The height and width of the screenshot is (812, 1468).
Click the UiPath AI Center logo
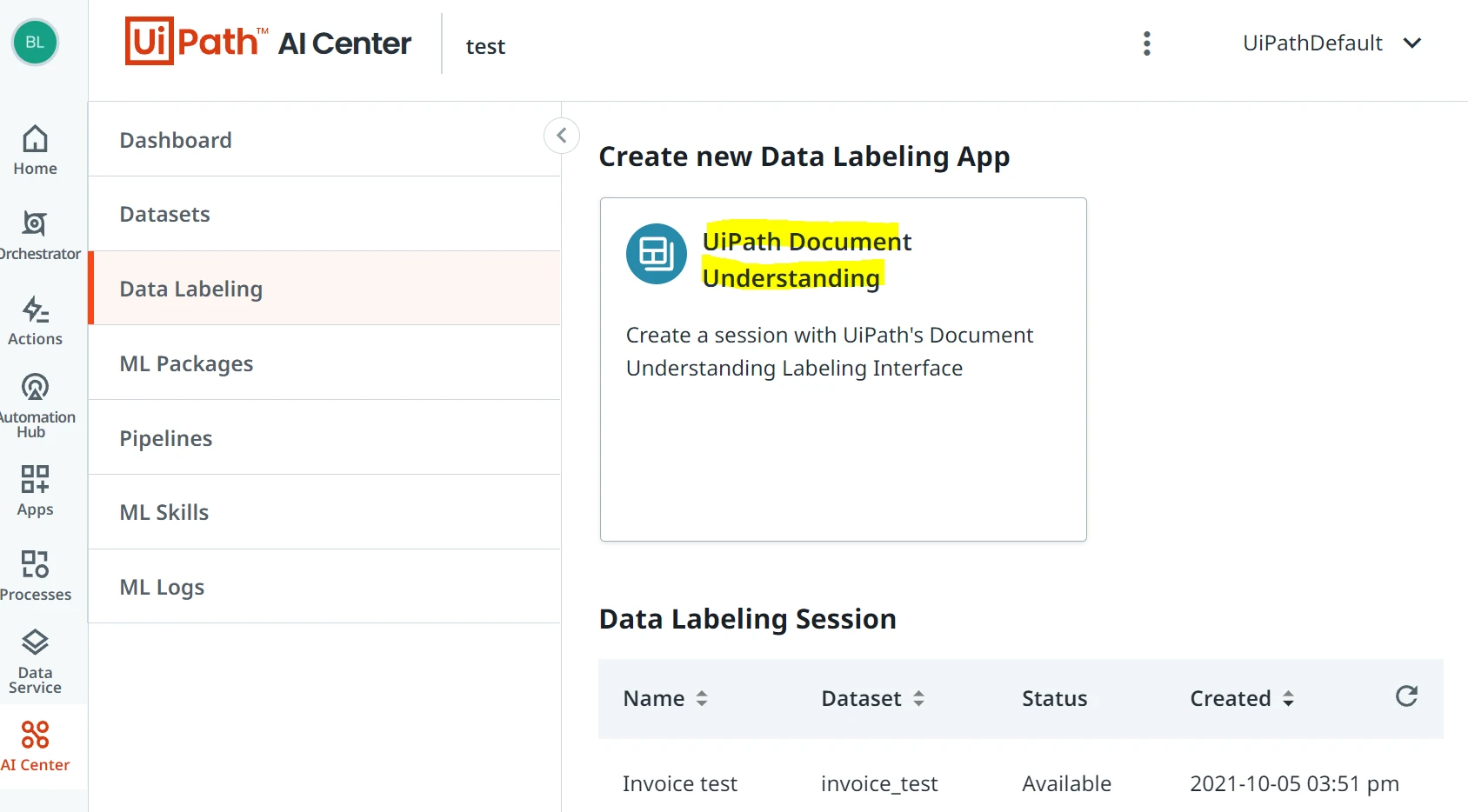click(x=268, y=42)
